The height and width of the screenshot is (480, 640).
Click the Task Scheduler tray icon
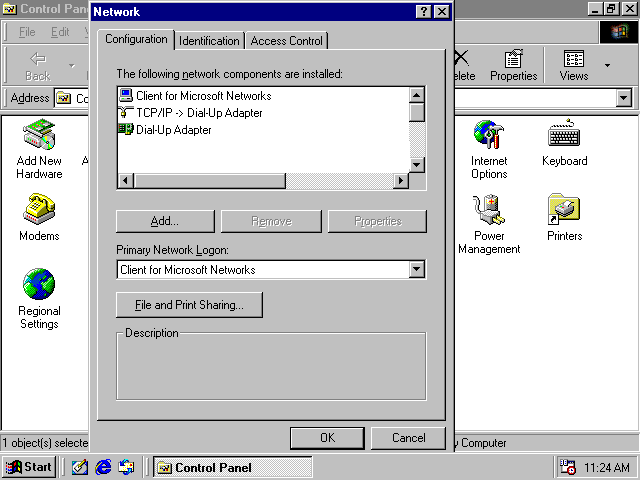(567, 467)
